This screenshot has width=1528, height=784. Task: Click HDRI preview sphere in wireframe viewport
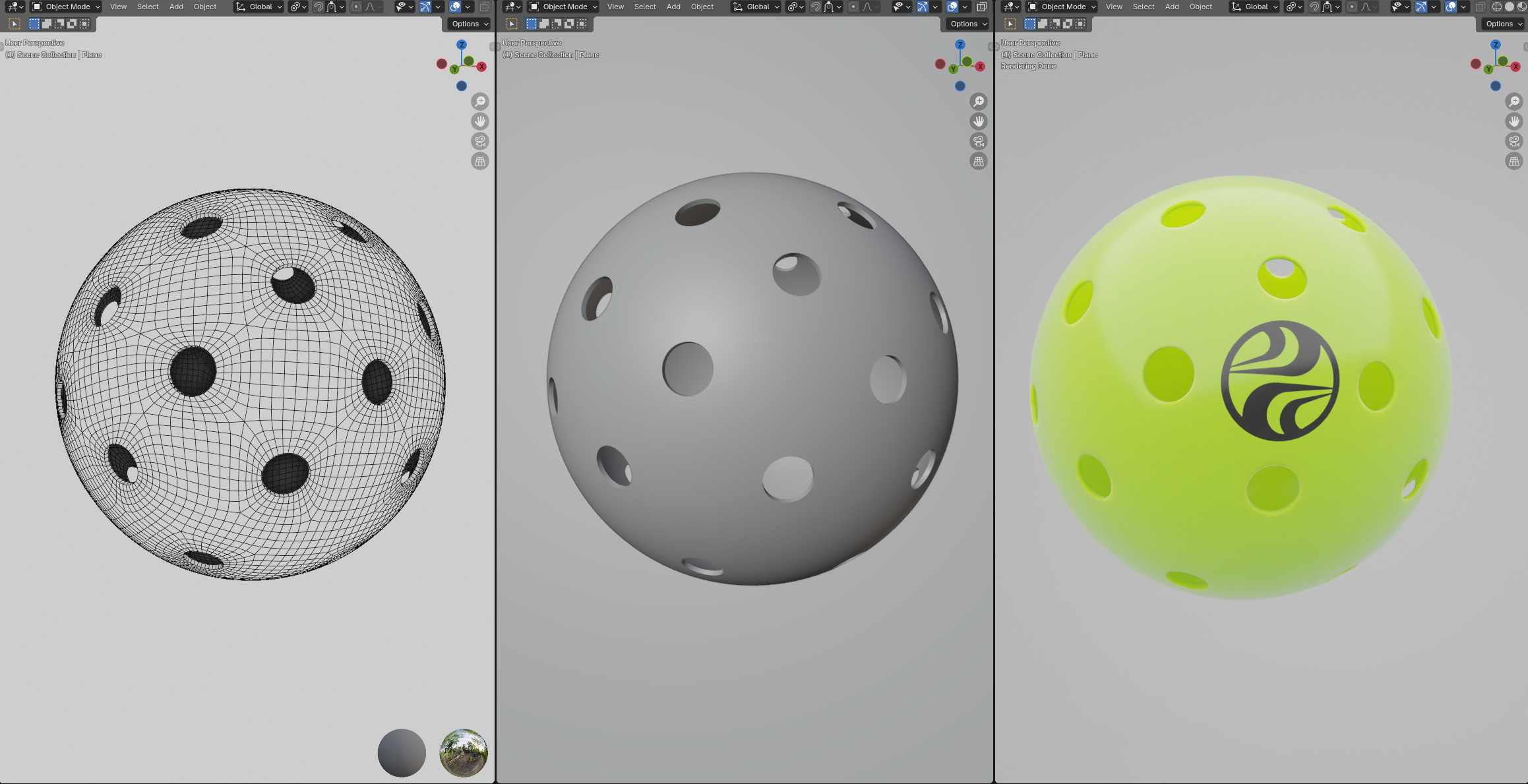pyautogui.click(x=464, y=753)
